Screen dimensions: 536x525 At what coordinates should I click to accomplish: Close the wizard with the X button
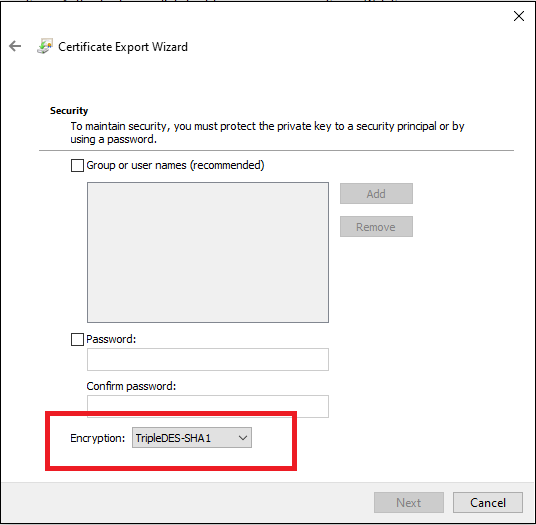[x=519, y=16]
